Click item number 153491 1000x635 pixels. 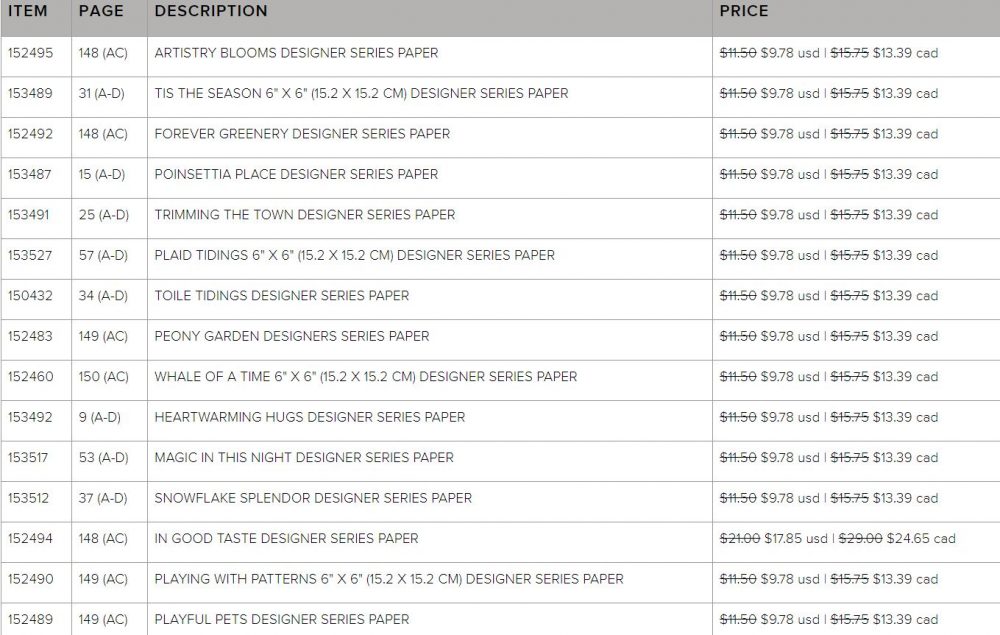pyautogui.click(x=30, y=215)
